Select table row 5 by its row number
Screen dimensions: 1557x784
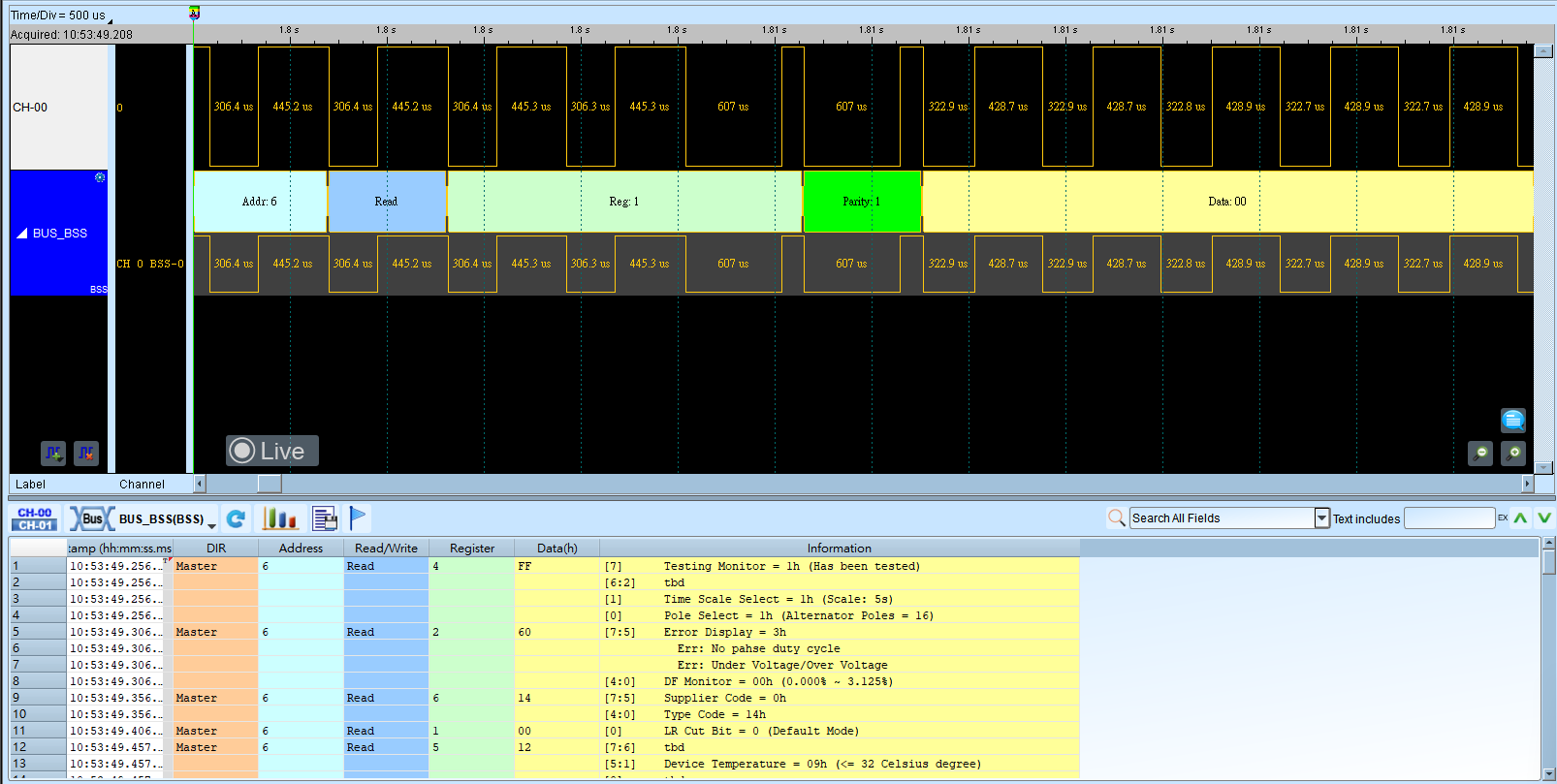click(38, 632)
